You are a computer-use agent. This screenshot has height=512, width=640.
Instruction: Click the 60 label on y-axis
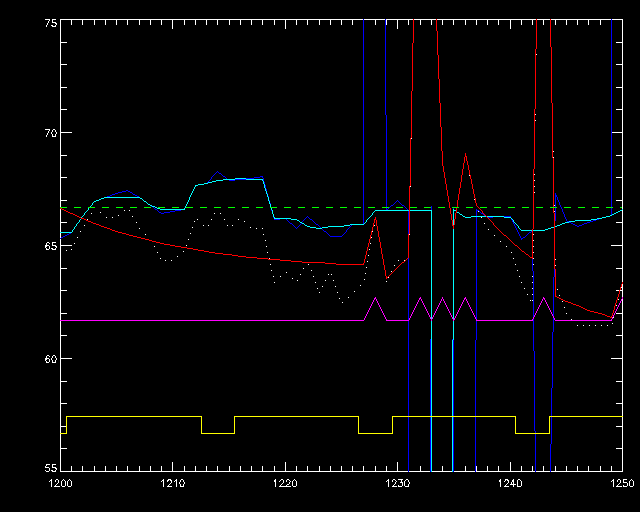pos(46,358)
